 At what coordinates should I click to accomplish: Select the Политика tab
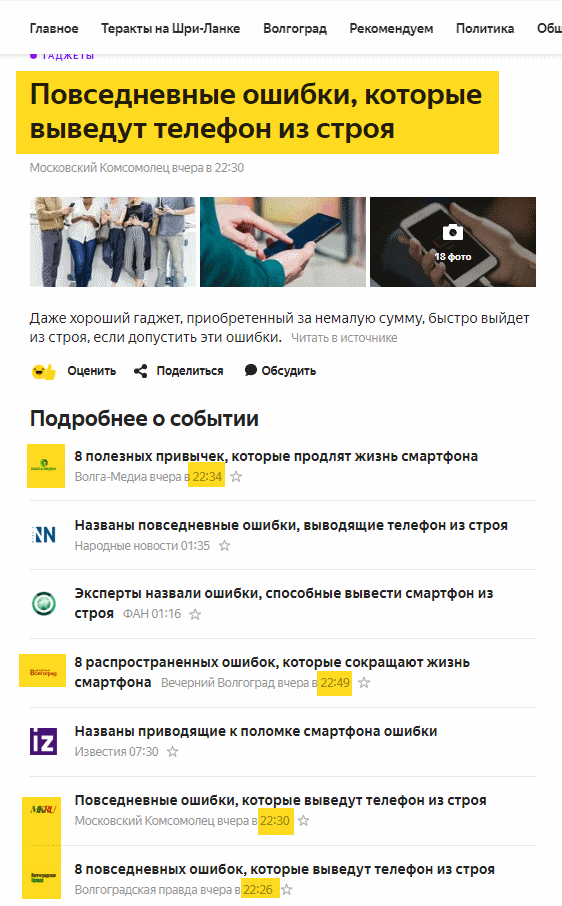point(485,28)
